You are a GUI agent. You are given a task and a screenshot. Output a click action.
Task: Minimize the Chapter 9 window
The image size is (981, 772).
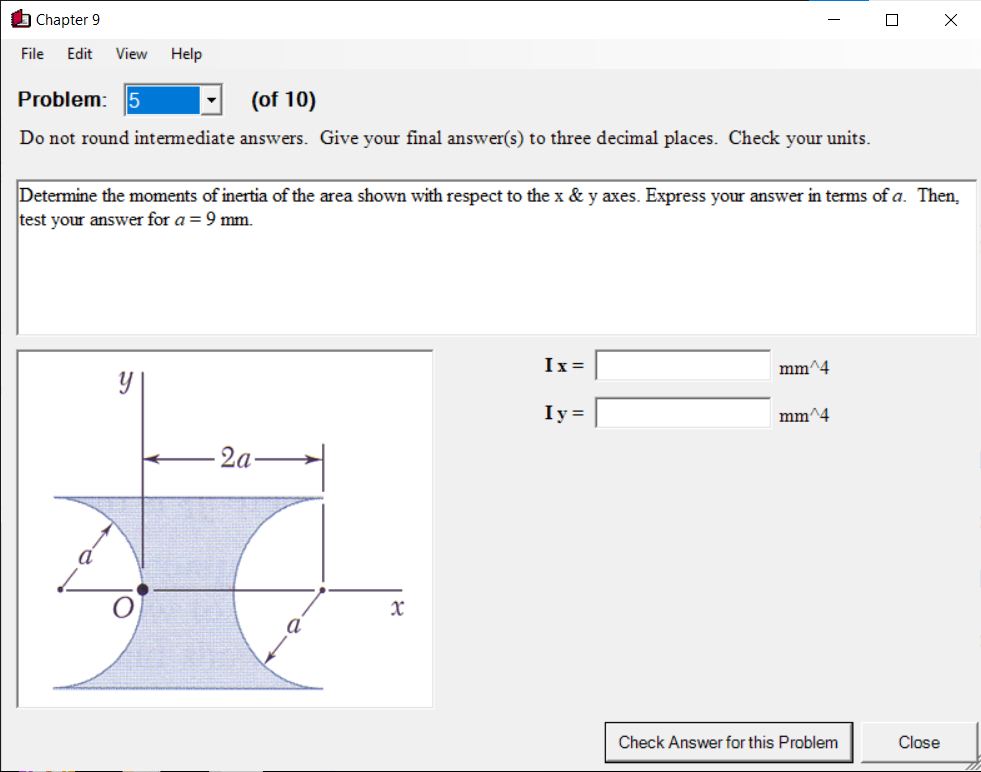coord(833,19)
